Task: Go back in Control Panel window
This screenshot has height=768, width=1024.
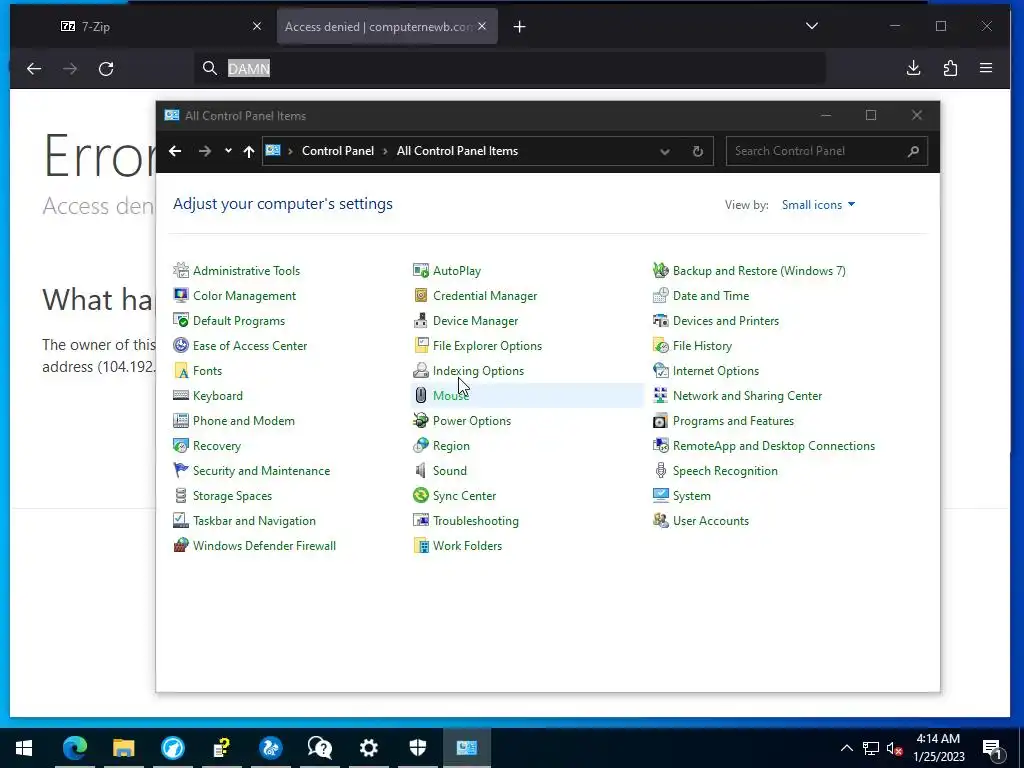Action: 175,151
